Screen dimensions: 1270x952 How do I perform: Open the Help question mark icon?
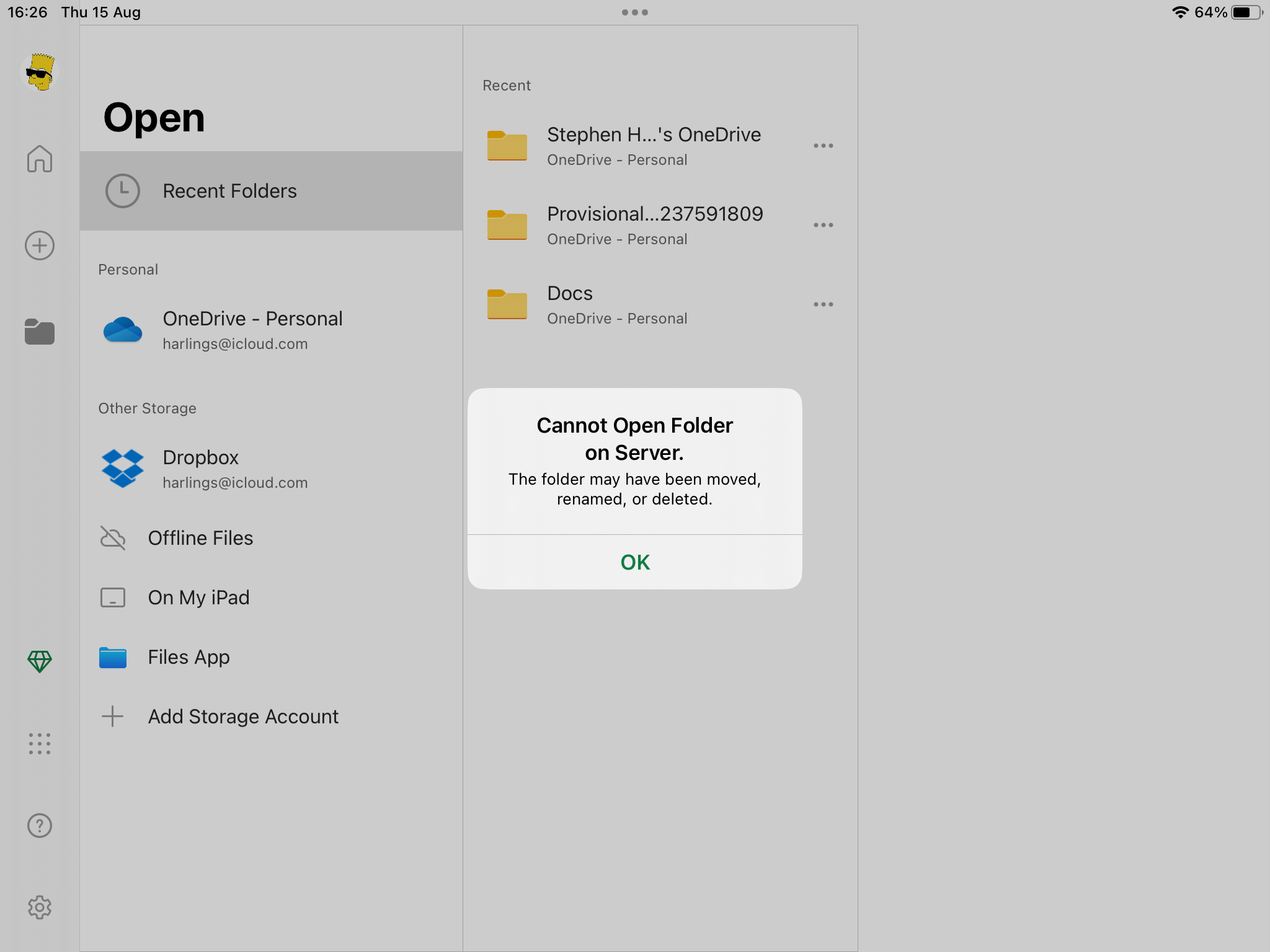[40, 826]
